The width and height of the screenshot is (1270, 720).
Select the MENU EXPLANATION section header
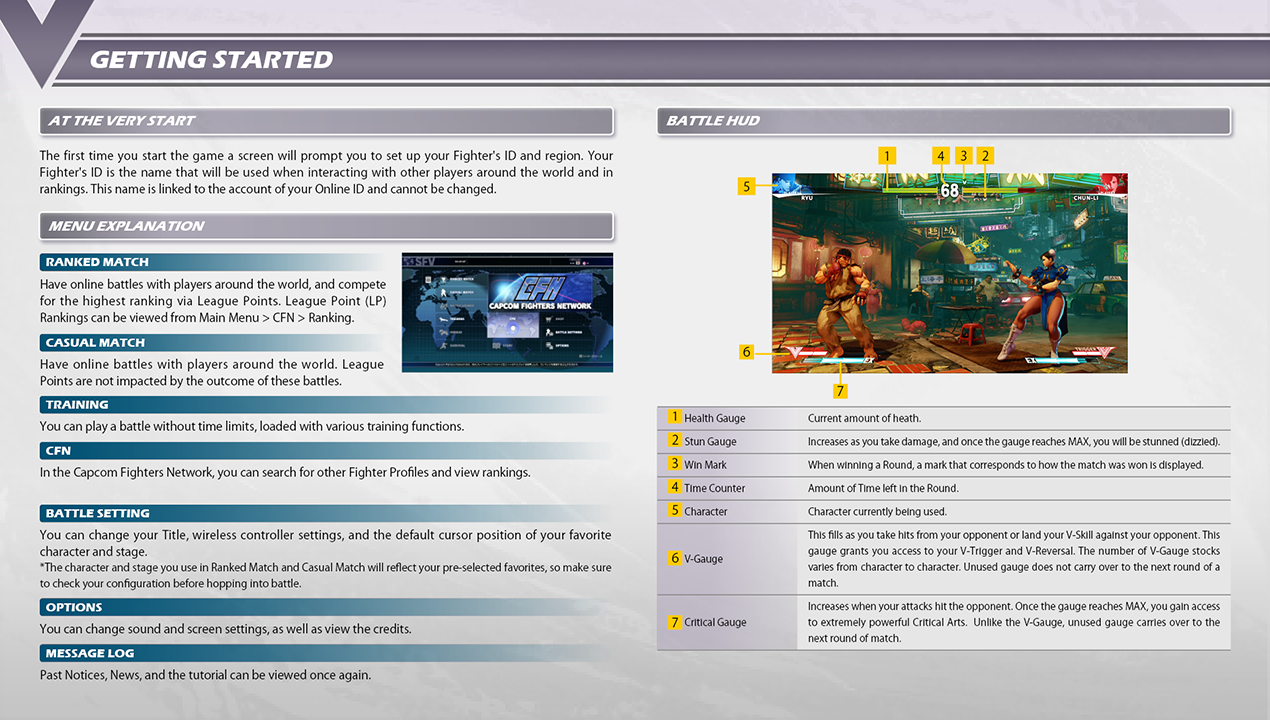pyautogui.click(x=326, y=226)
